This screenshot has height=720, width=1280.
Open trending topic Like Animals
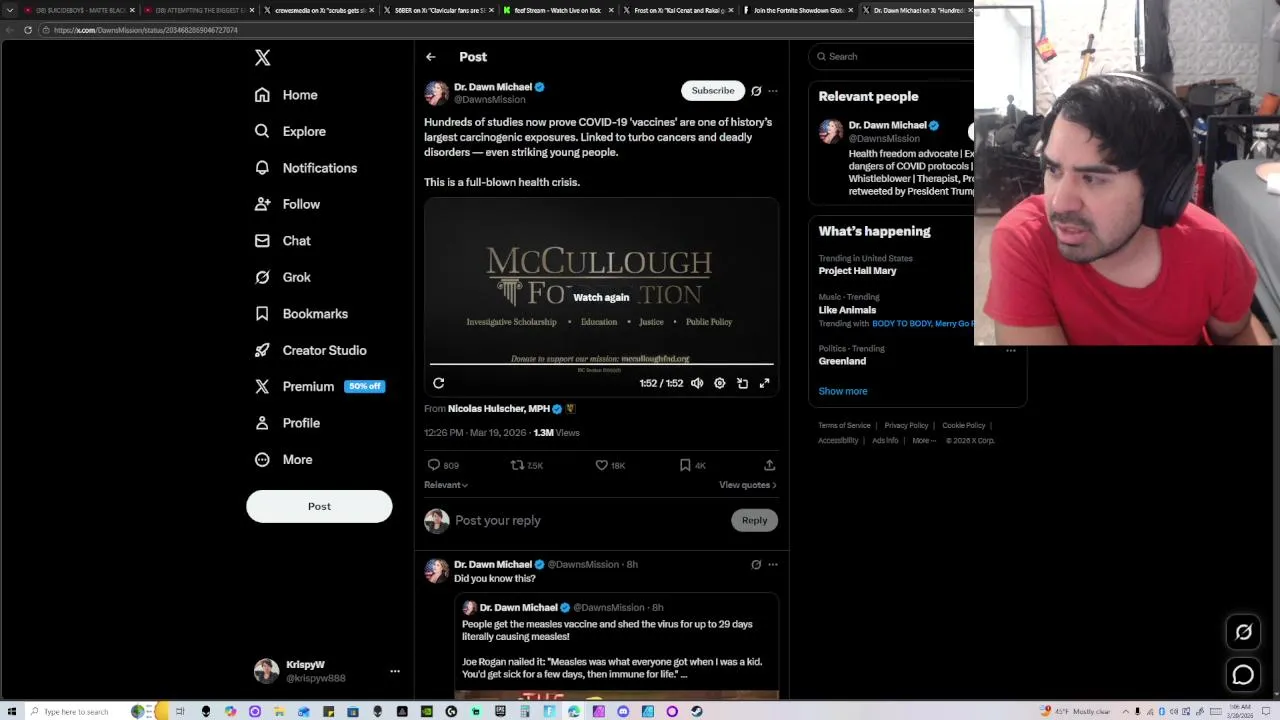[847, 310]
